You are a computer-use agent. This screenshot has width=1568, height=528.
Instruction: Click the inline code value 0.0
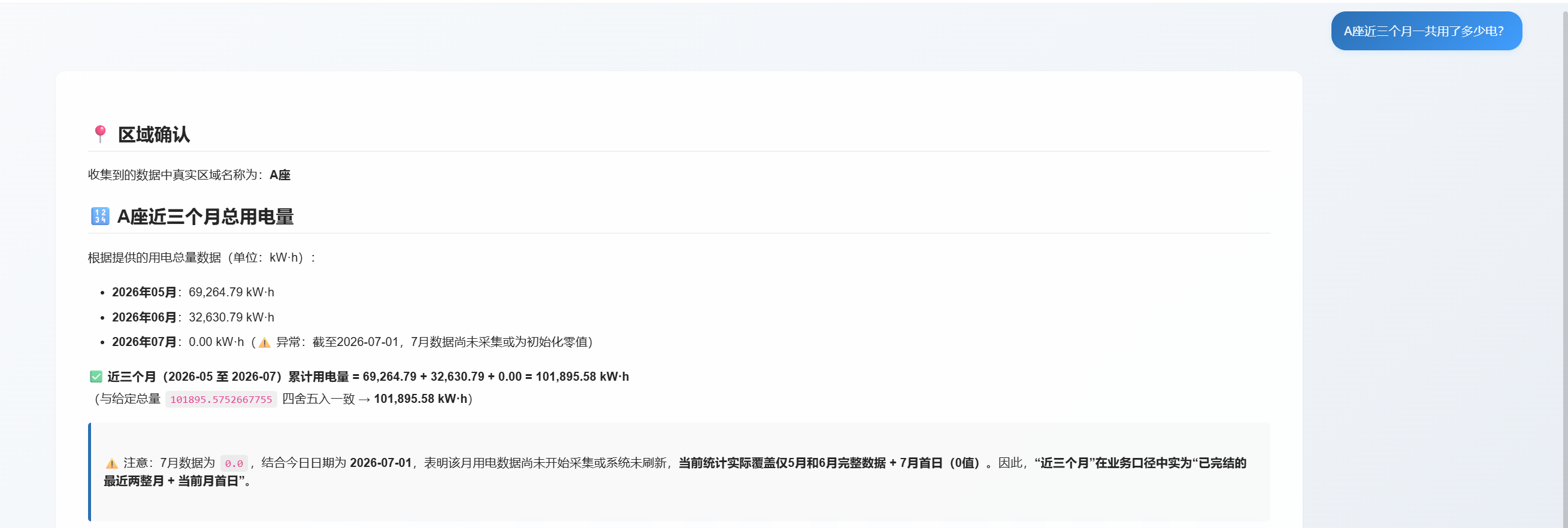coord(234,463)
